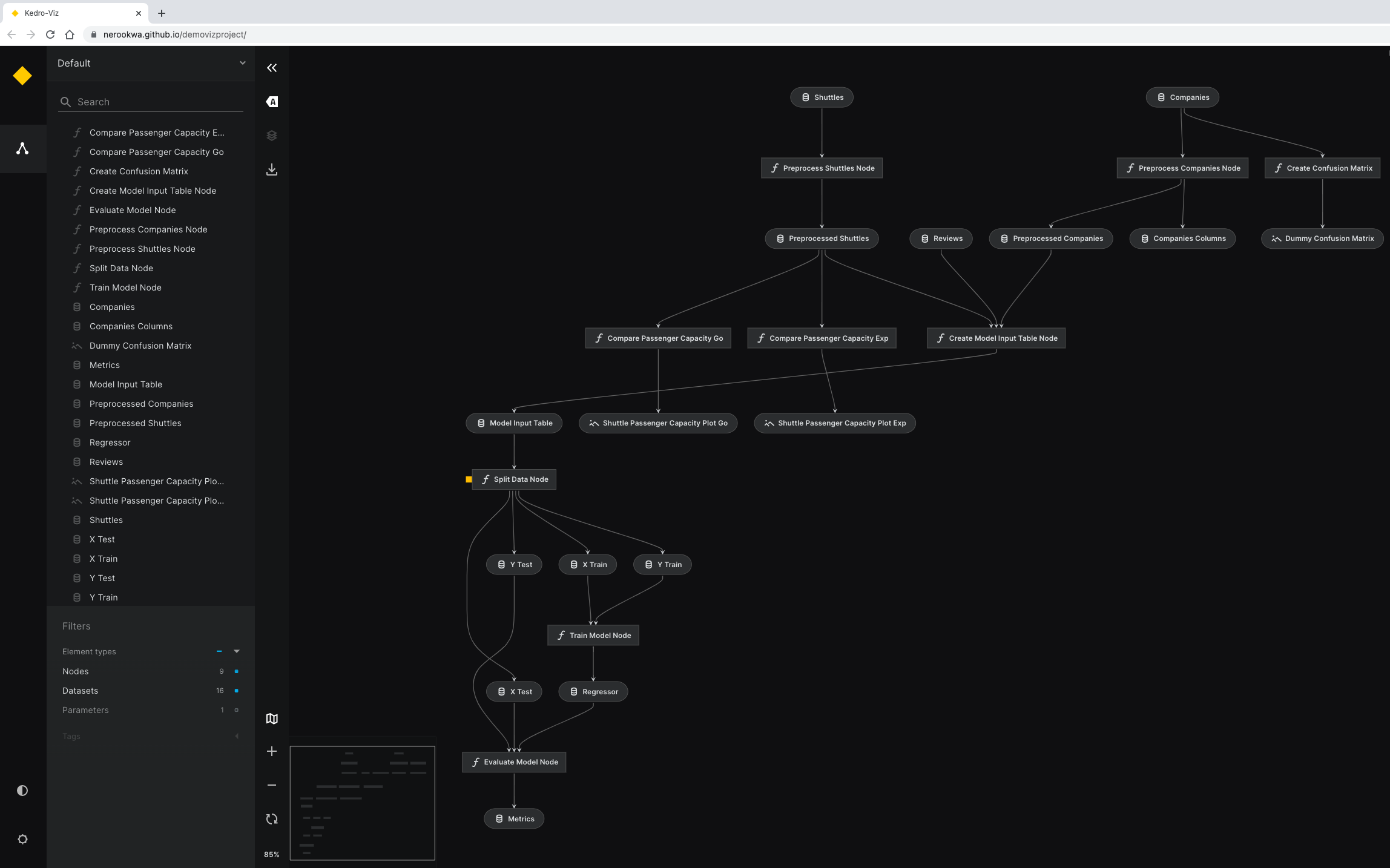Expand the Tags filter section
Viewport: 1390px width, 868px height.
coord(237,736)
